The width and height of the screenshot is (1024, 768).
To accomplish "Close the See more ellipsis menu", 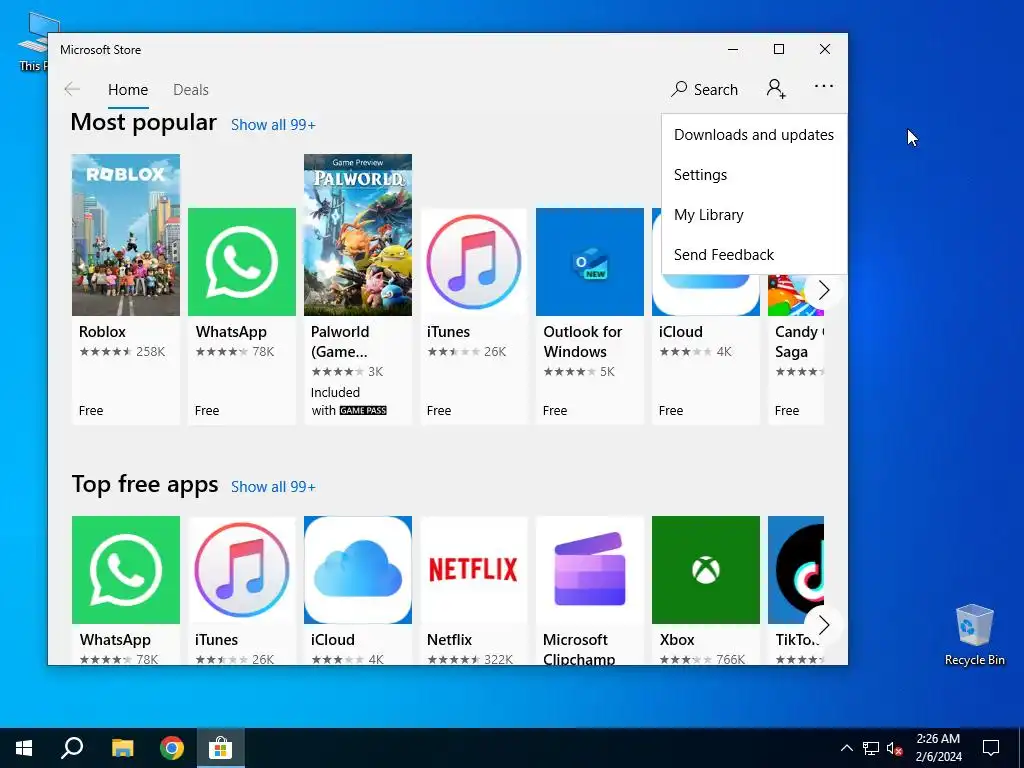I will [824, 86].
